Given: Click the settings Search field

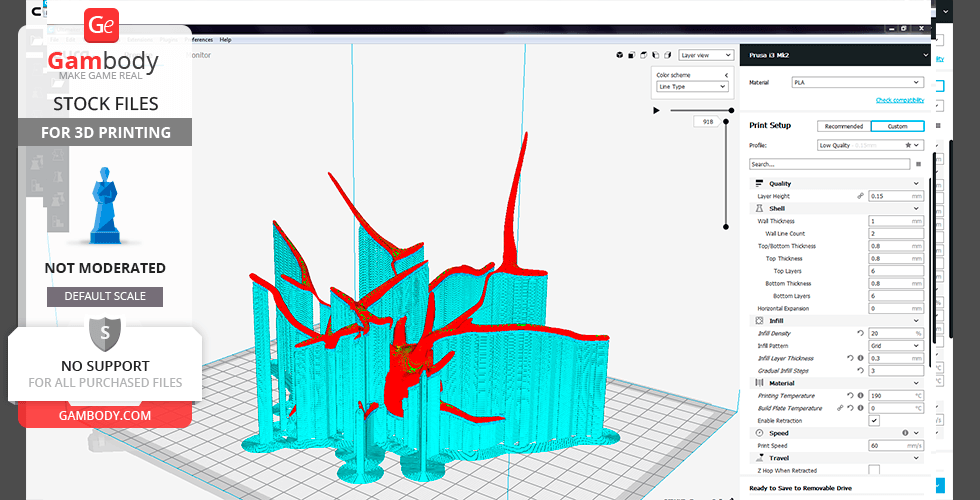Looking at the screenshot, I should (829, 164).
